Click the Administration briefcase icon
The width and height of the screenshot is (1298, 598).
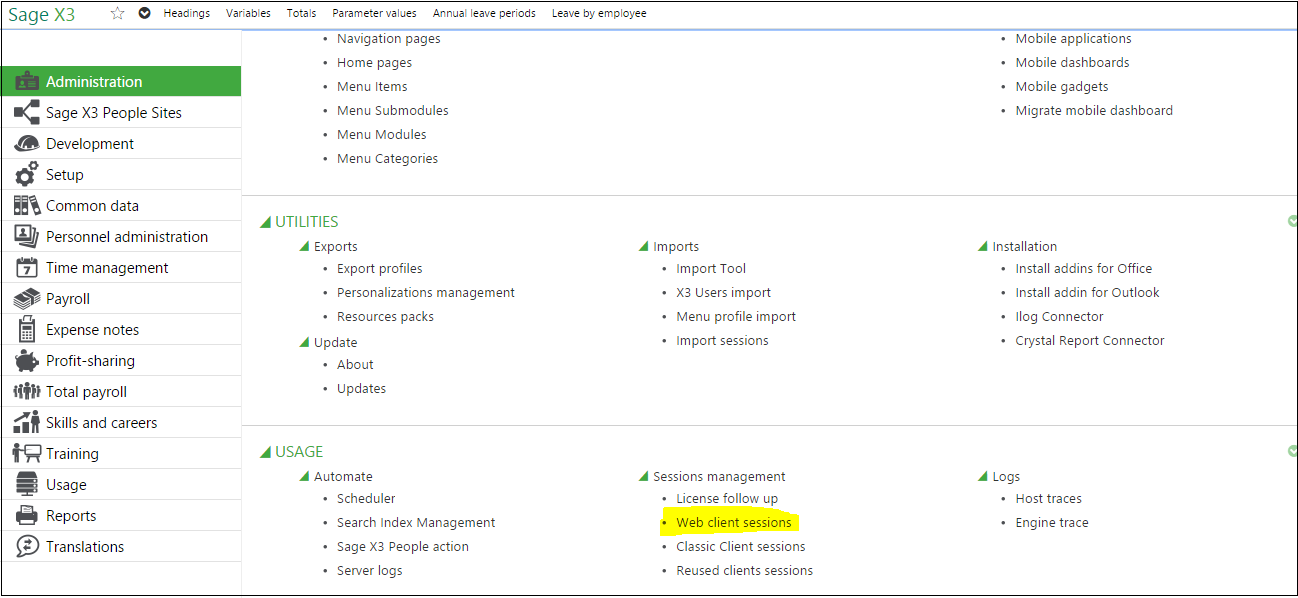[x=27, y=82]
